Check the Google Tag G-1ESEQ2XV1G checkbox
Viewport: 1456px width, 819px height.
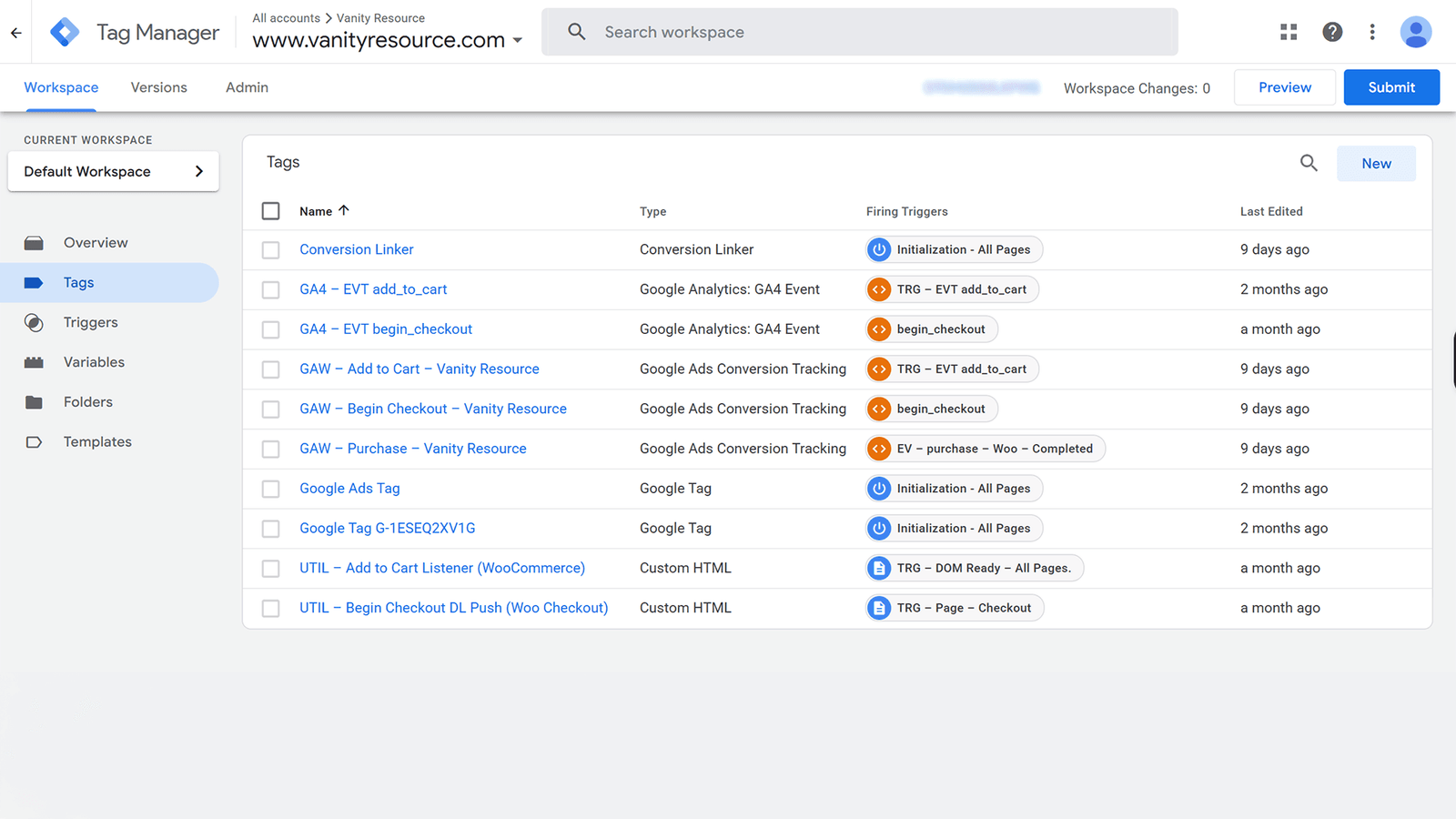click(270, 529)
